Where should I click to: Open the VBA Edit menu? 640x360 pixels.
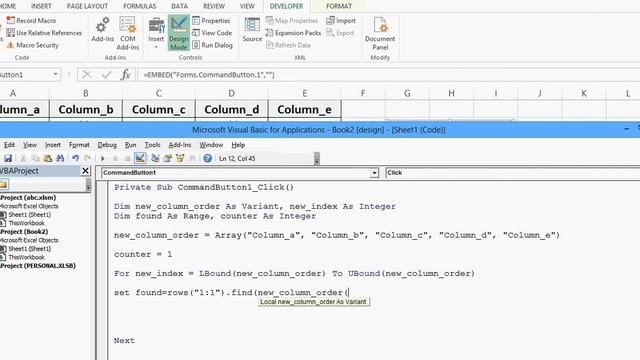9,145
